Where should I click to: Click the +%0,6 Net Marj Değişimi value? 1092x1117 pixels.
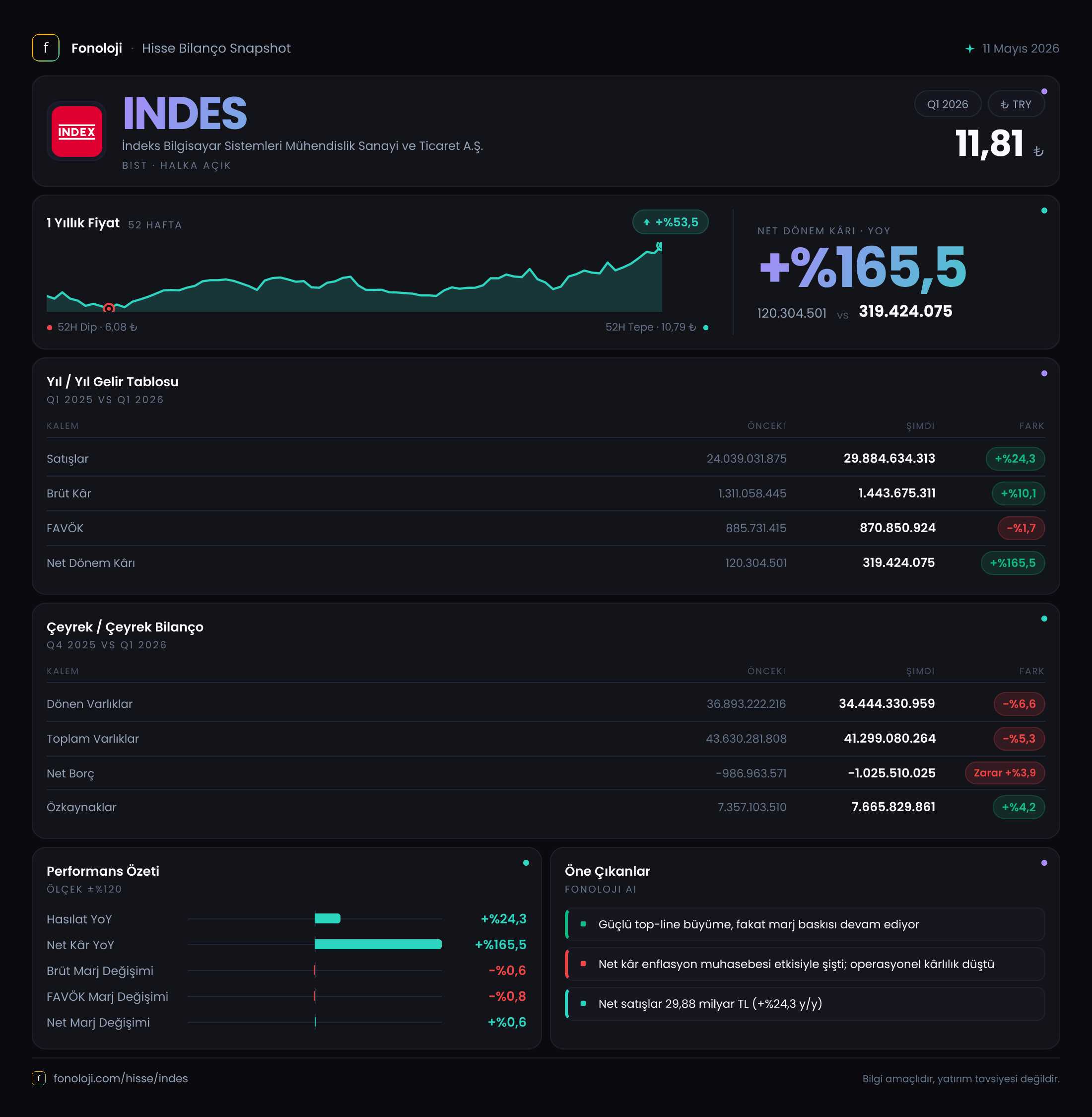click(x=507, y=1022)
